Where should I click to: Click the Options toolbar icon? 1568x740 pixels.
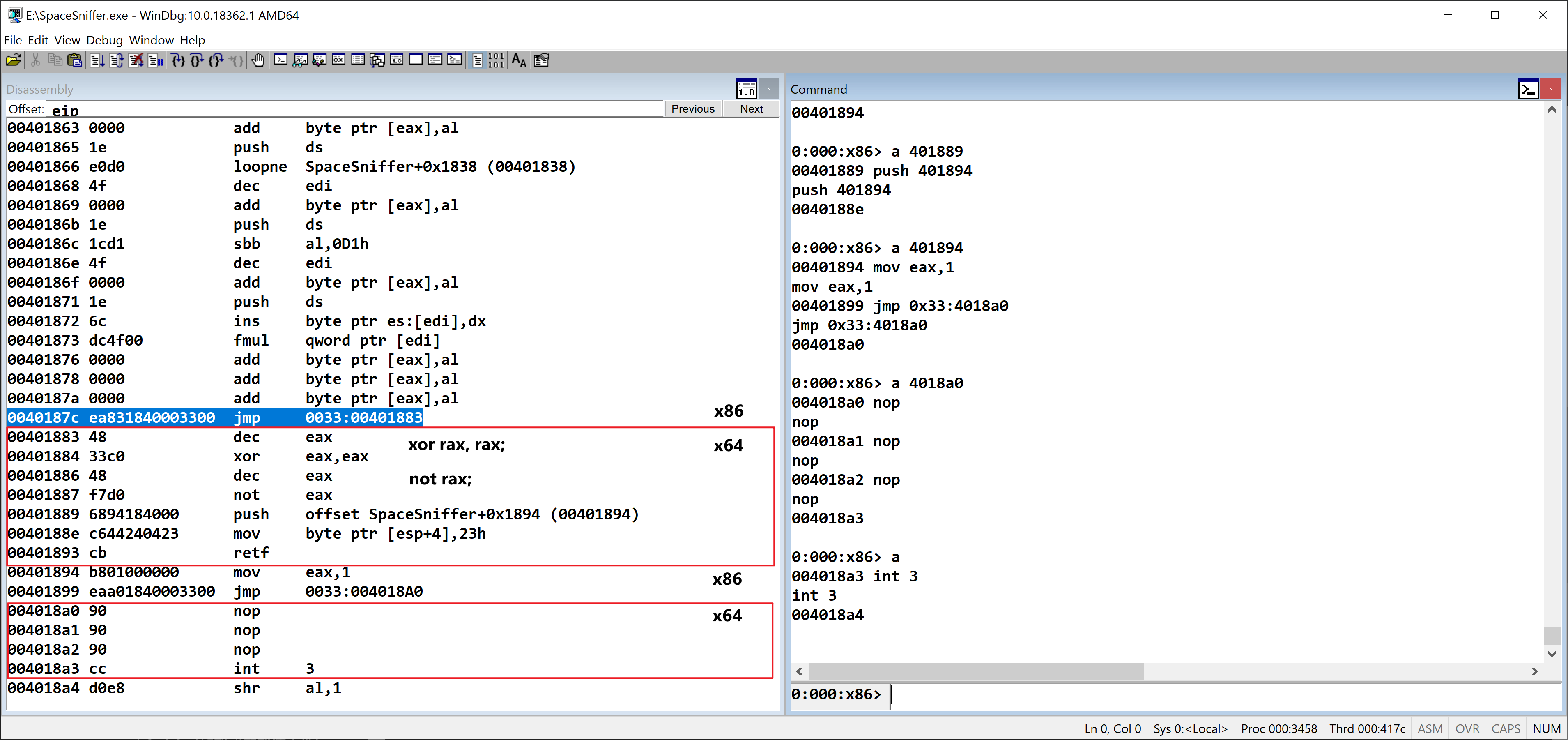point(541,60)
